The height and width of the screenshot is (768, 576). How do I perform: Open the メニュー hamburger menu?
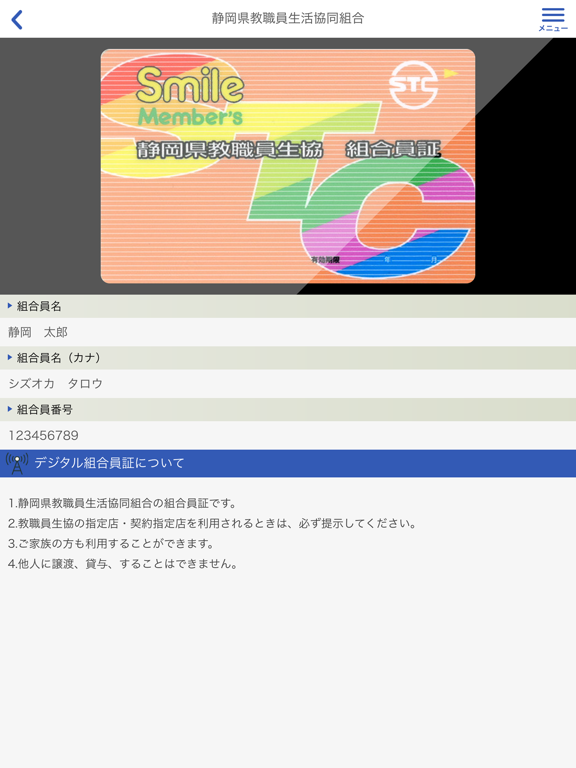pos(553,20)
